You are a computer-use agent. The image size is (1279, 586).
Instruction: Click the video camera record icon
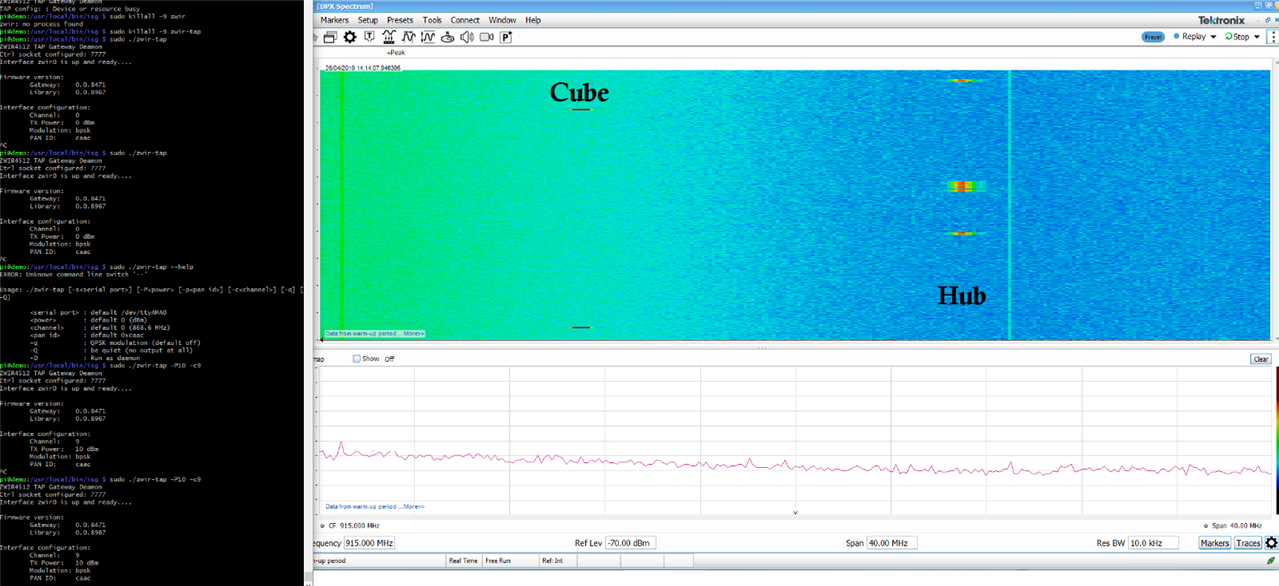tap(486, 37)
